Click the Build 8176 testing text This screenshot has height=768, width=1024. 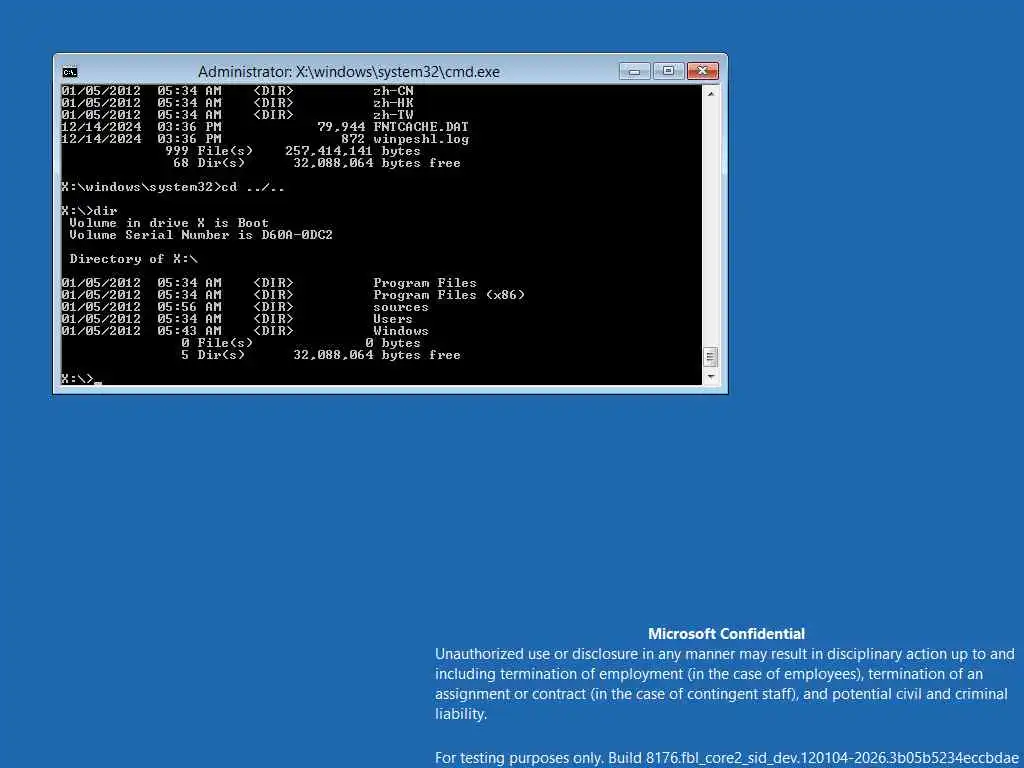click(727, 758)
